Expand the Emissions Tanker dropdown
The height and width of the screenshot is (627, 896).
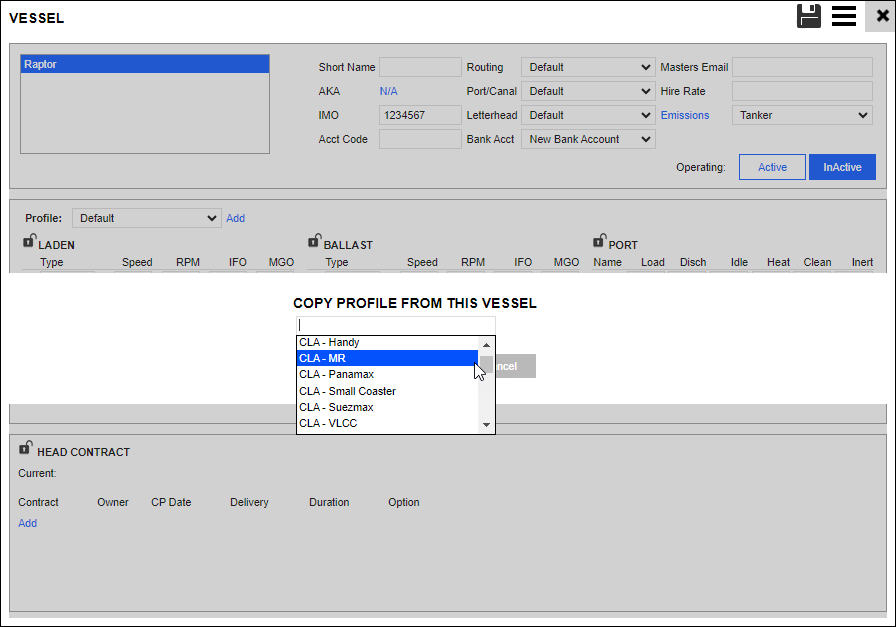(802, 115)
